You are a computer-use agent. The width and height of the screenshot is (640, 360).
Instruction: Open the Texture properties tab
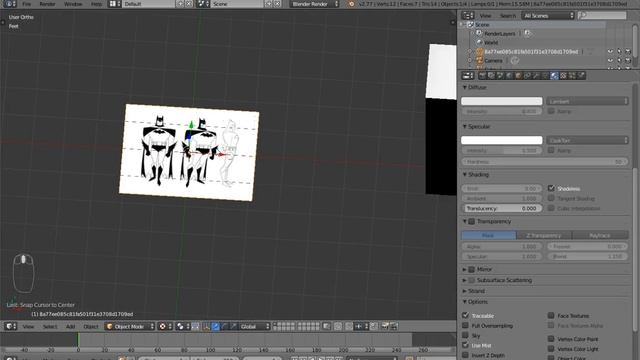point(563,76)
